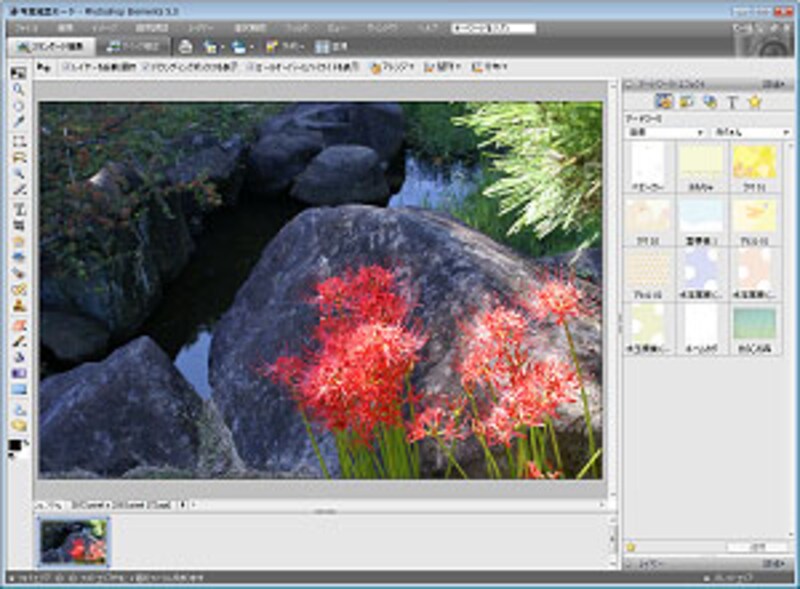This screenshot has height=589, width=800.
Task: Select the Zoom magnifier tool
Action: tap(18, 89)
